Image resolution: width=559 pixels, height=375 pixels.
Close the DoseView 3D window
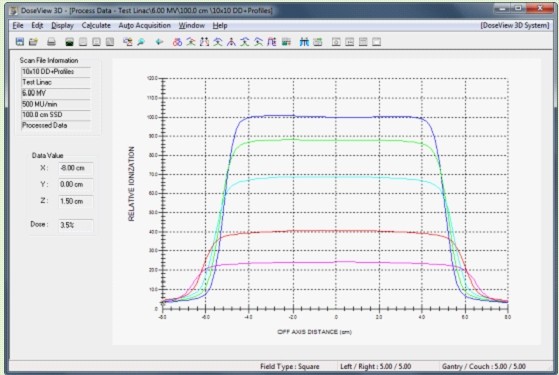pyautogui.click(x=540, y=8)
